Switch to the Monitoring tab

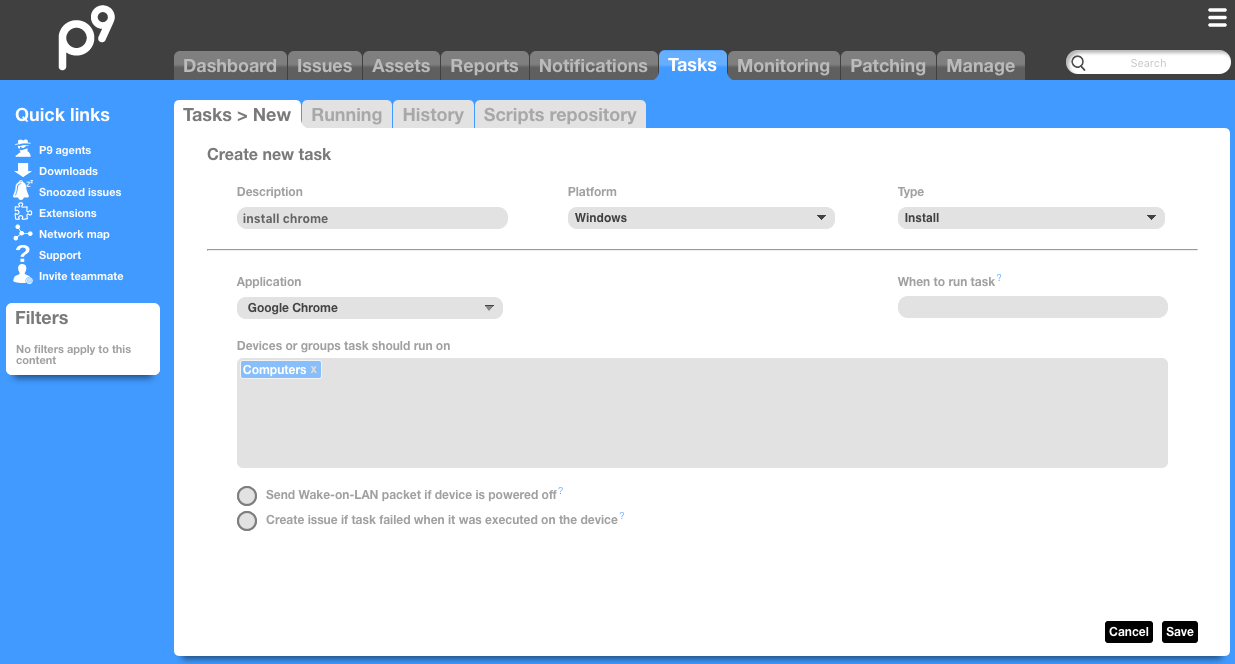tap(783, 66)
